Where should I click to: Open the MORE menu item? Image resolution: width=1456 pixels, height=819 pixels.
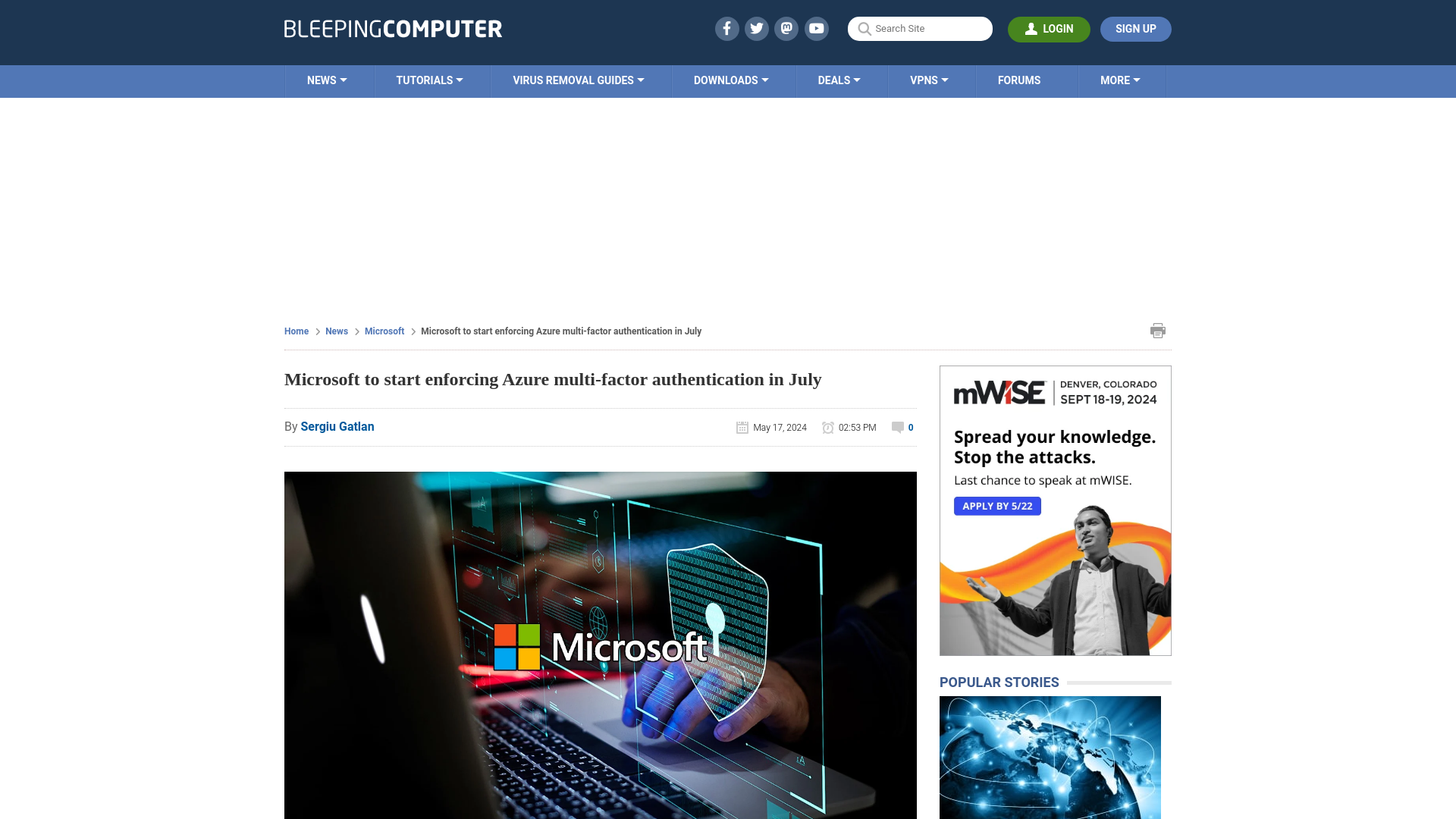pyautogui.click(x=1120, y=80)
